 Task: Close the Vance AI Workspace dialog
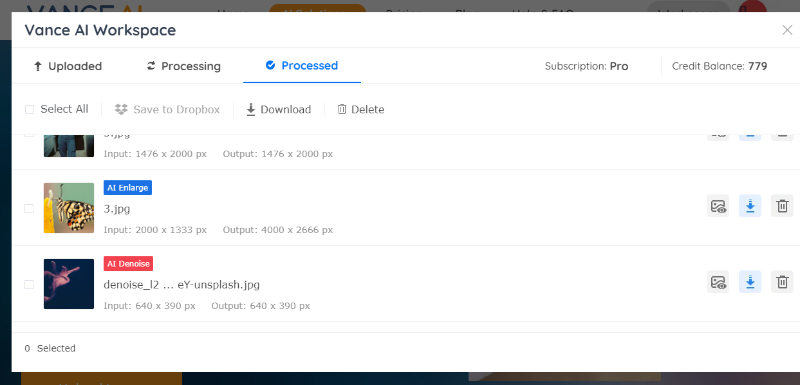pyautogui.click(x=787, y=30)
